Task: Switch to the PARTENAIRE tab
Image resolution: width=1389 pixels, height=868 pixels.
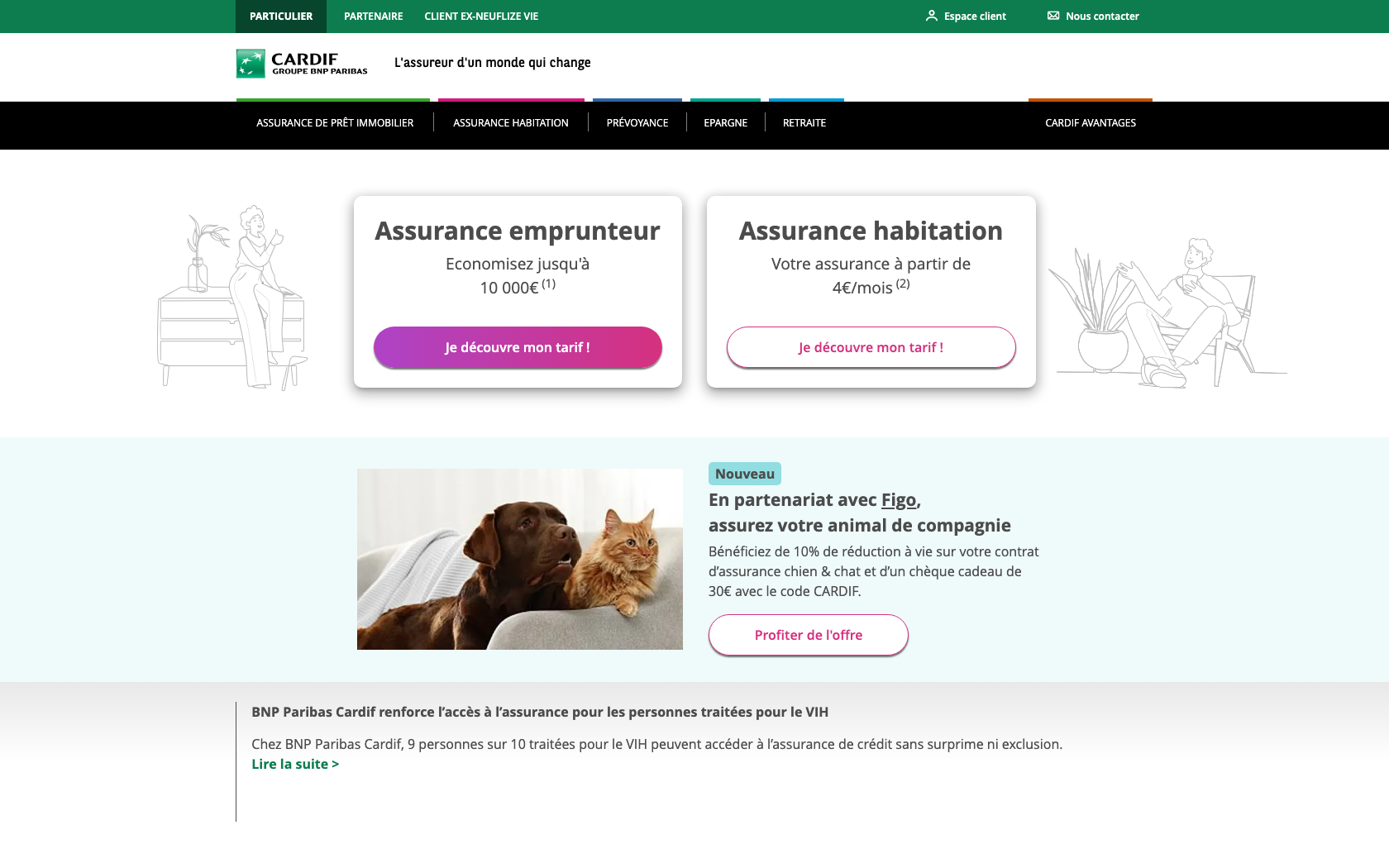Action: tap(373, 16)
